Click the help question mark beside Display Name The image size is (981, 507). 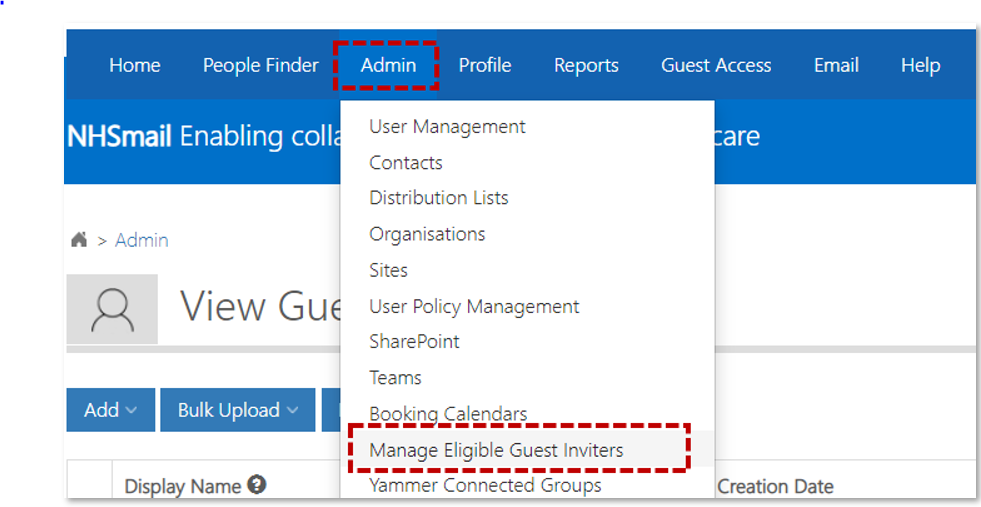tap(257, 484)
